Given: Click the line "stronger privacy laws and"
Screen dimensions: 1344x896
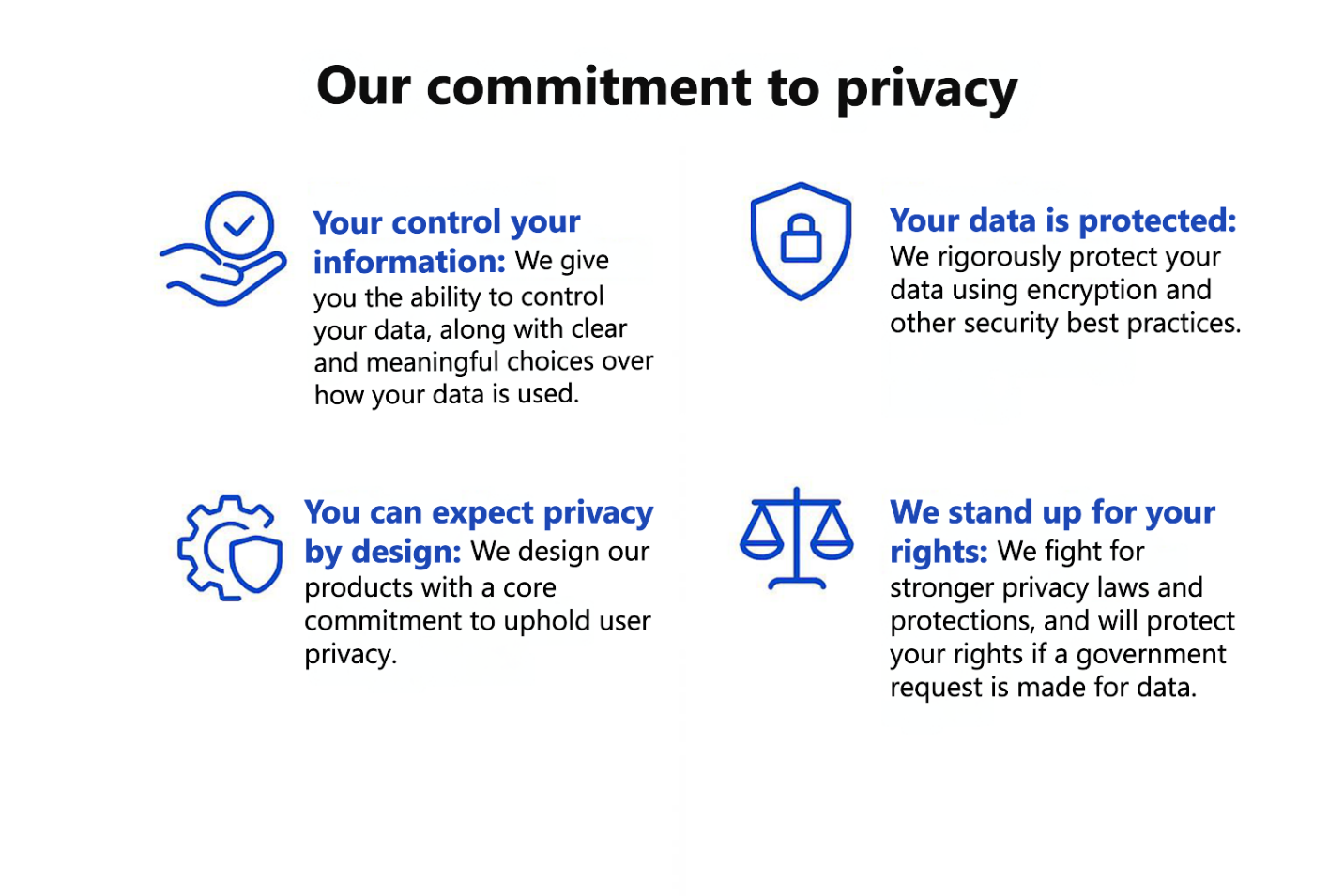Looking at the screenshot, I should 1046,588.
